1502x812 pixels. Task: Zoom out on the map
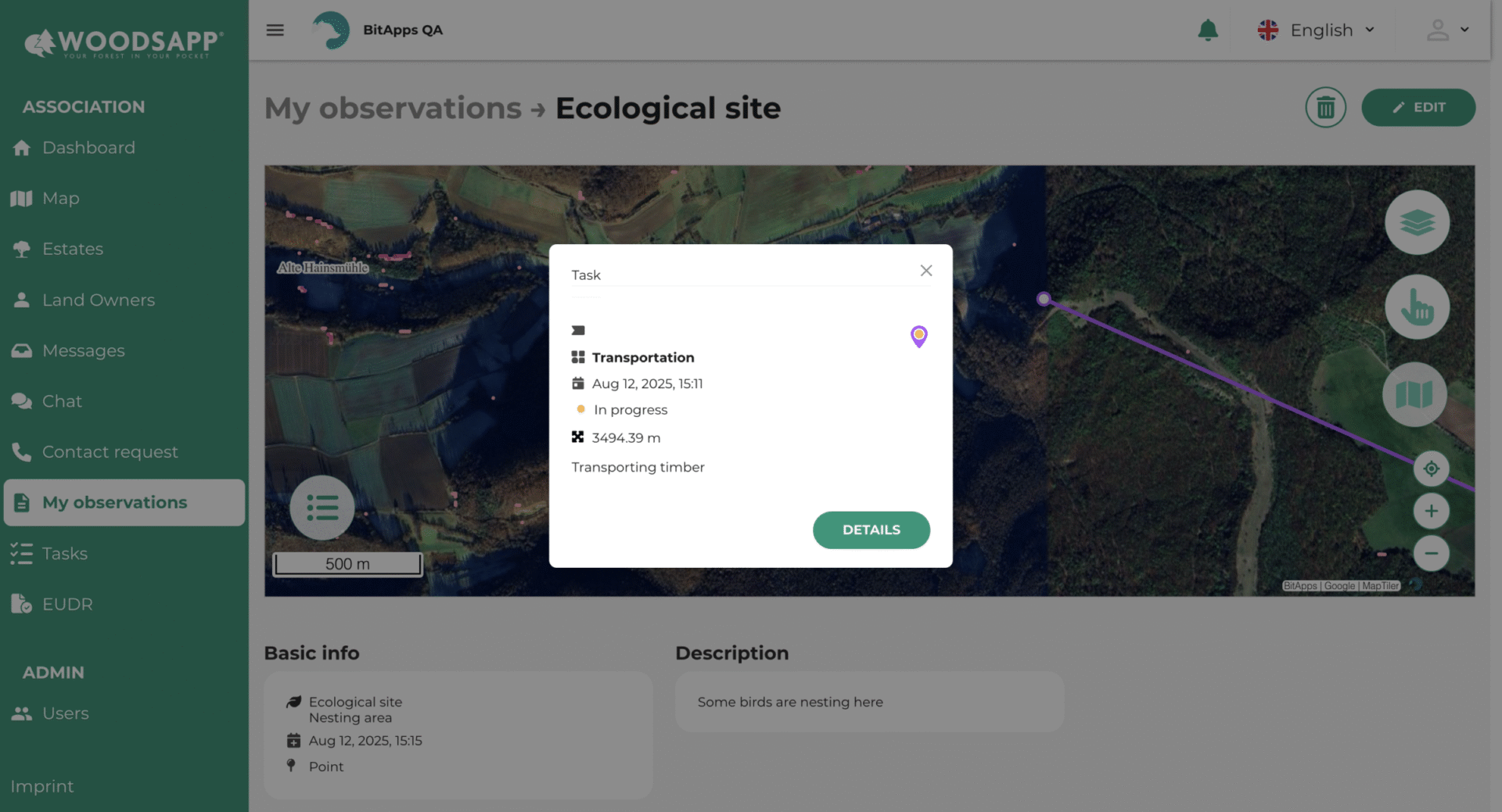pyautogui.click(x=1431, y=554)
